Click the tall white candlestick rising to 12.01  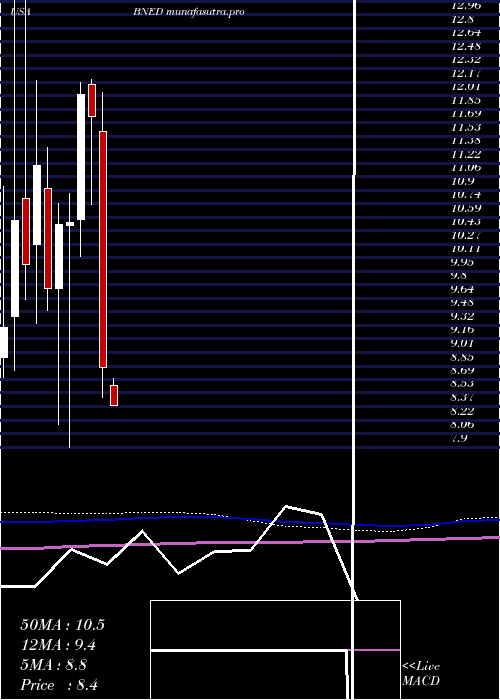[x=81, y=157]
